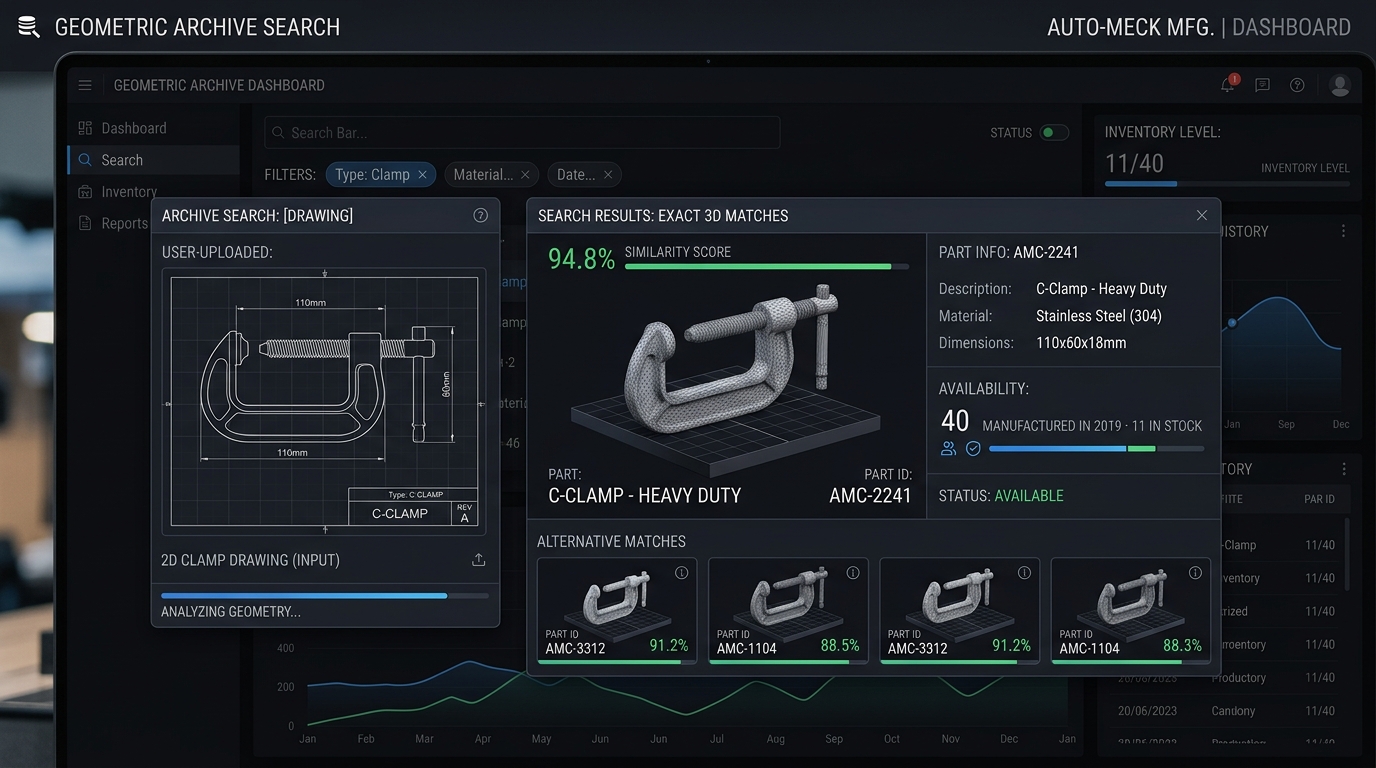Open help for the Archive Search drawing panel
The width and height of the screenshot is (1376, 768).
coord(480,215)
